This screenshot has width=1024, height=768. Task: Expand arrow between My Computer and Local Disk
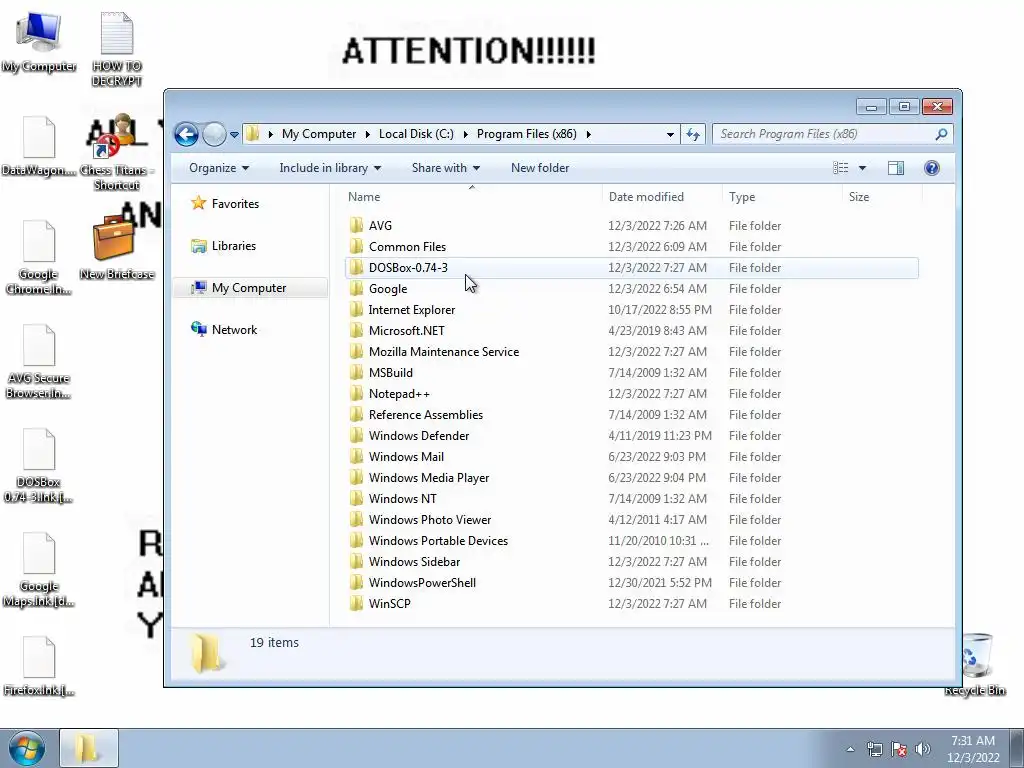point(367,135)
